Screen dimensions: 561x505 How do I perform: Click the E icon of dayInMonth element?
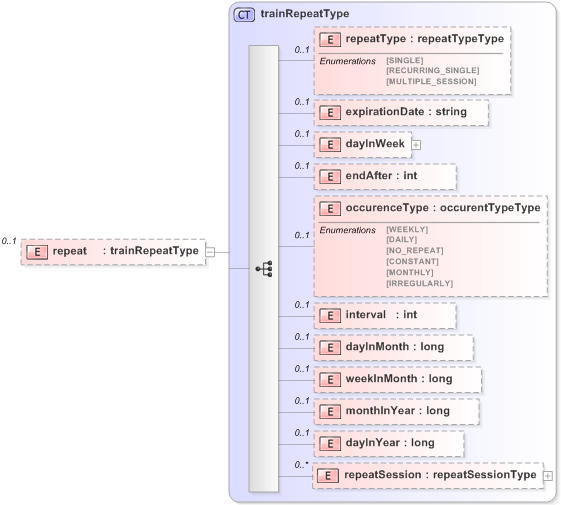pos(330,348)
